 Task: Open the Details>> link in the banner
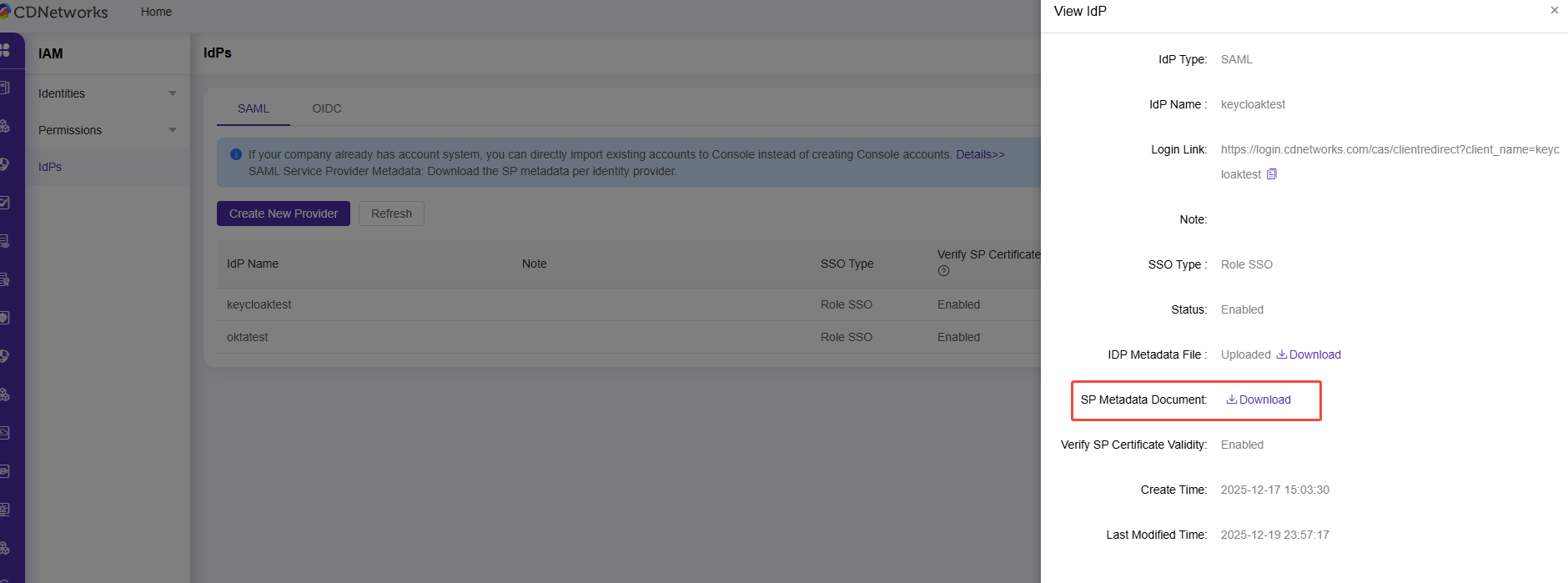(980, 154)
